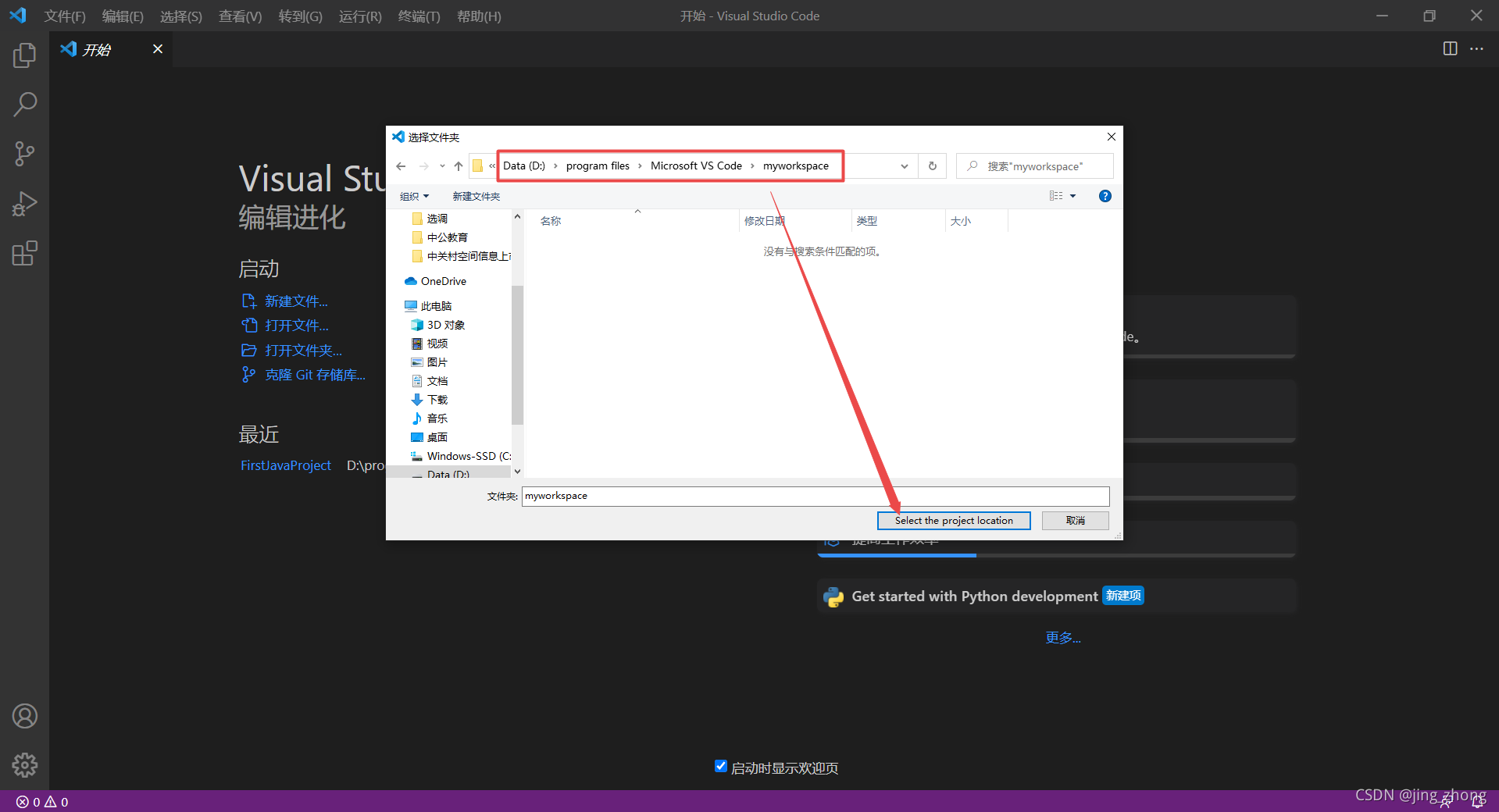The height and width of the screenshot is (812, 1499).
Task: Click the chevron after Microsoft VS Code in path
Action: click(752, 166)
